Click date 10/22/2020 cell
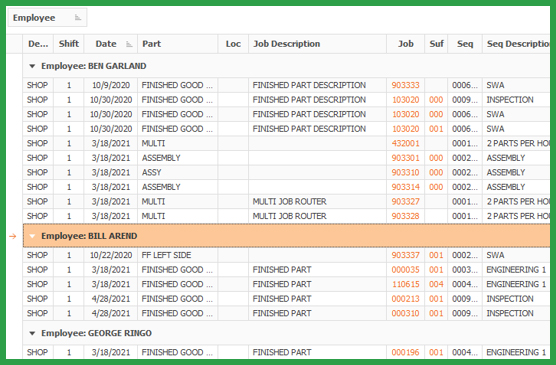This screenshot has height=365, width=556. [x=111, y=255]
